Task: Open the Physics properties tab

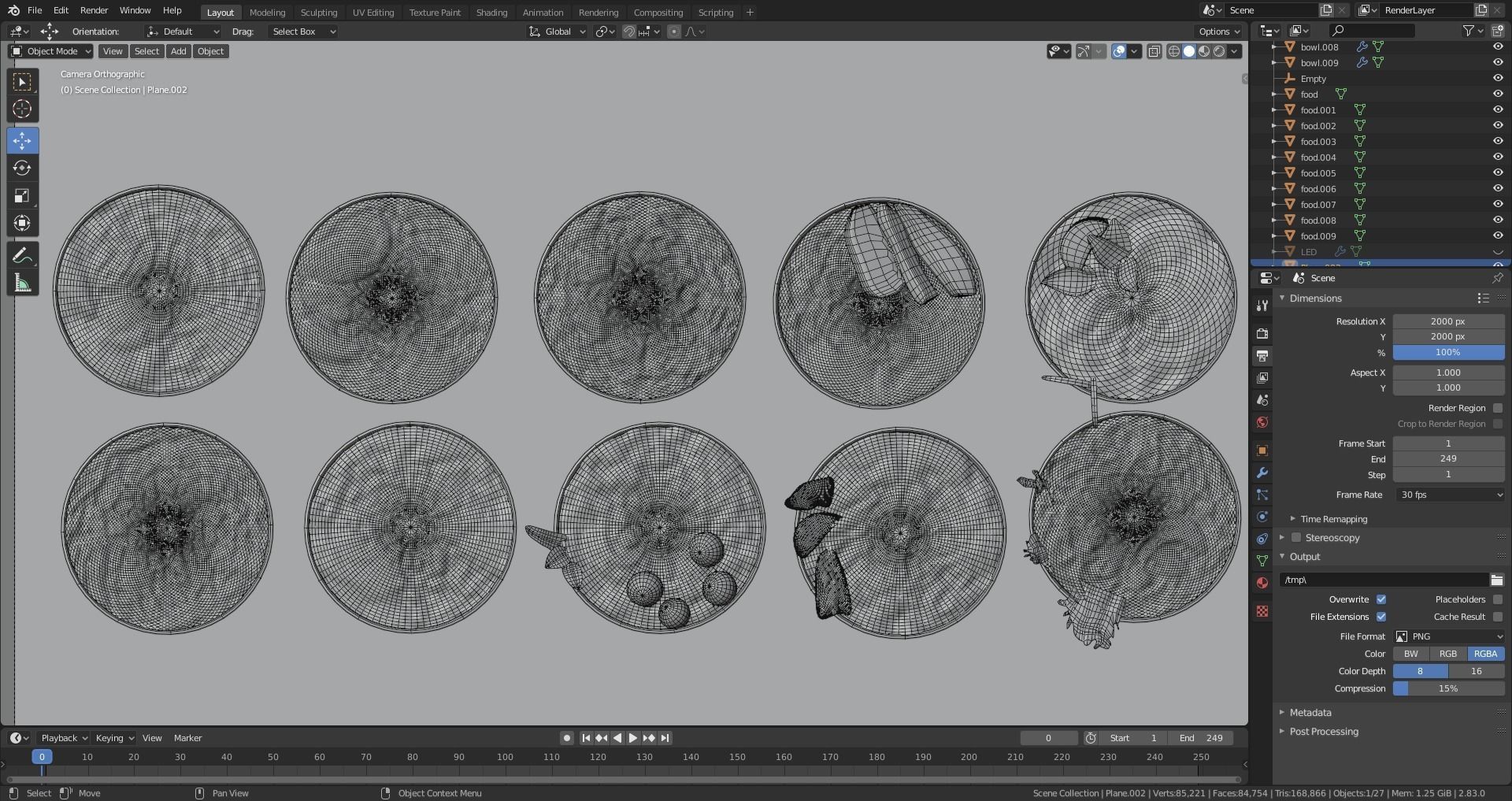Action: [1262, 517]
